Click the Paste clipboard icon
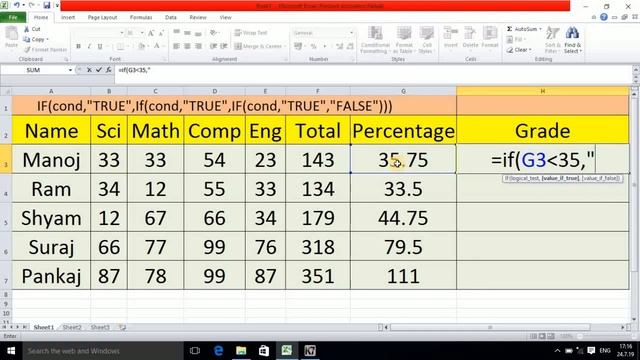Viewport: 640px width, 360px height. click(x=11, y=37)
